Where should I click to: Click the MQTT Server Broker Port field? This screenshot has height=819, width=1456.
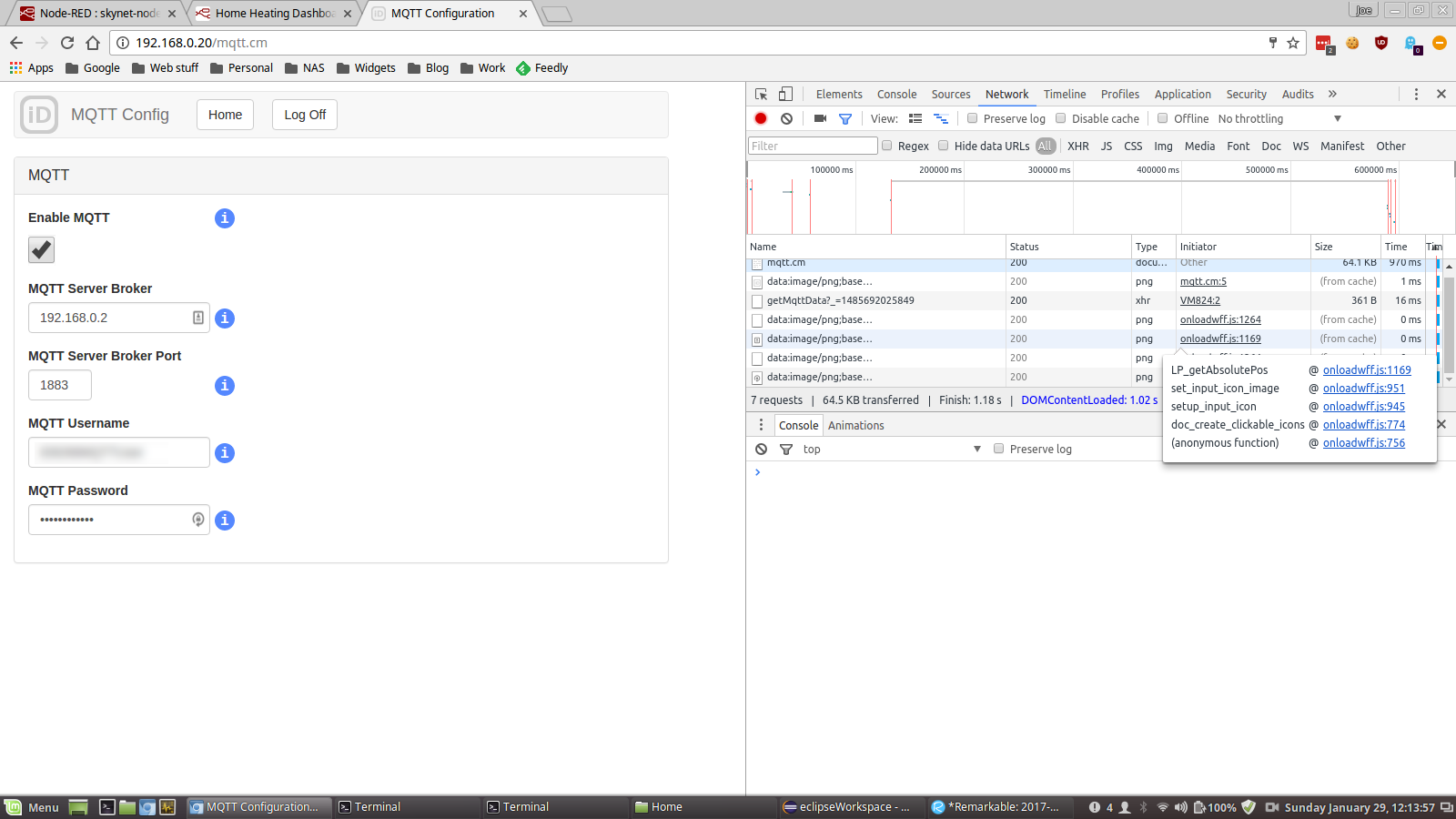click(60, 385)
